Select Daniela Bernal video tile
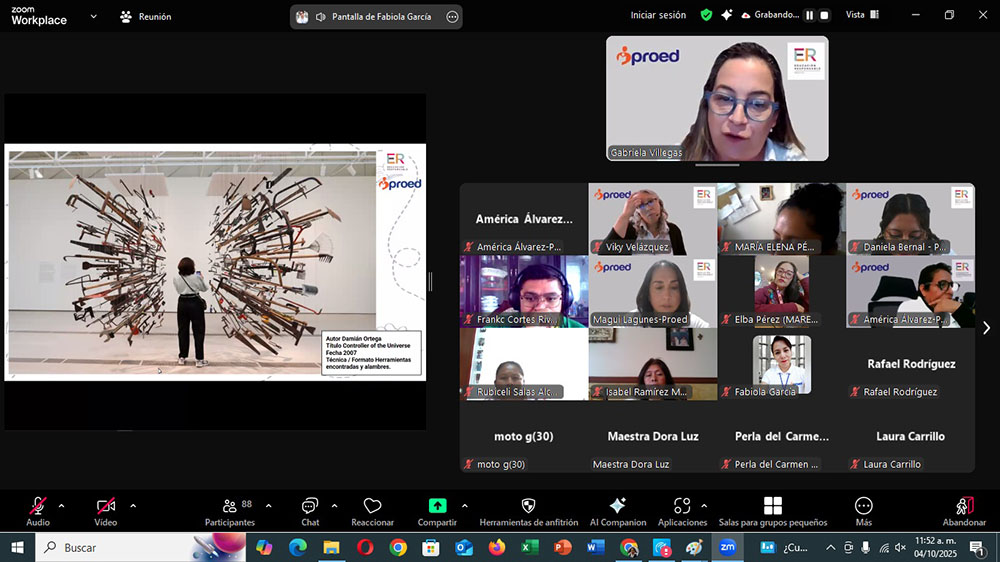Image resolution: width=1000 pixels, height=562 pixels. coord(911,219)
